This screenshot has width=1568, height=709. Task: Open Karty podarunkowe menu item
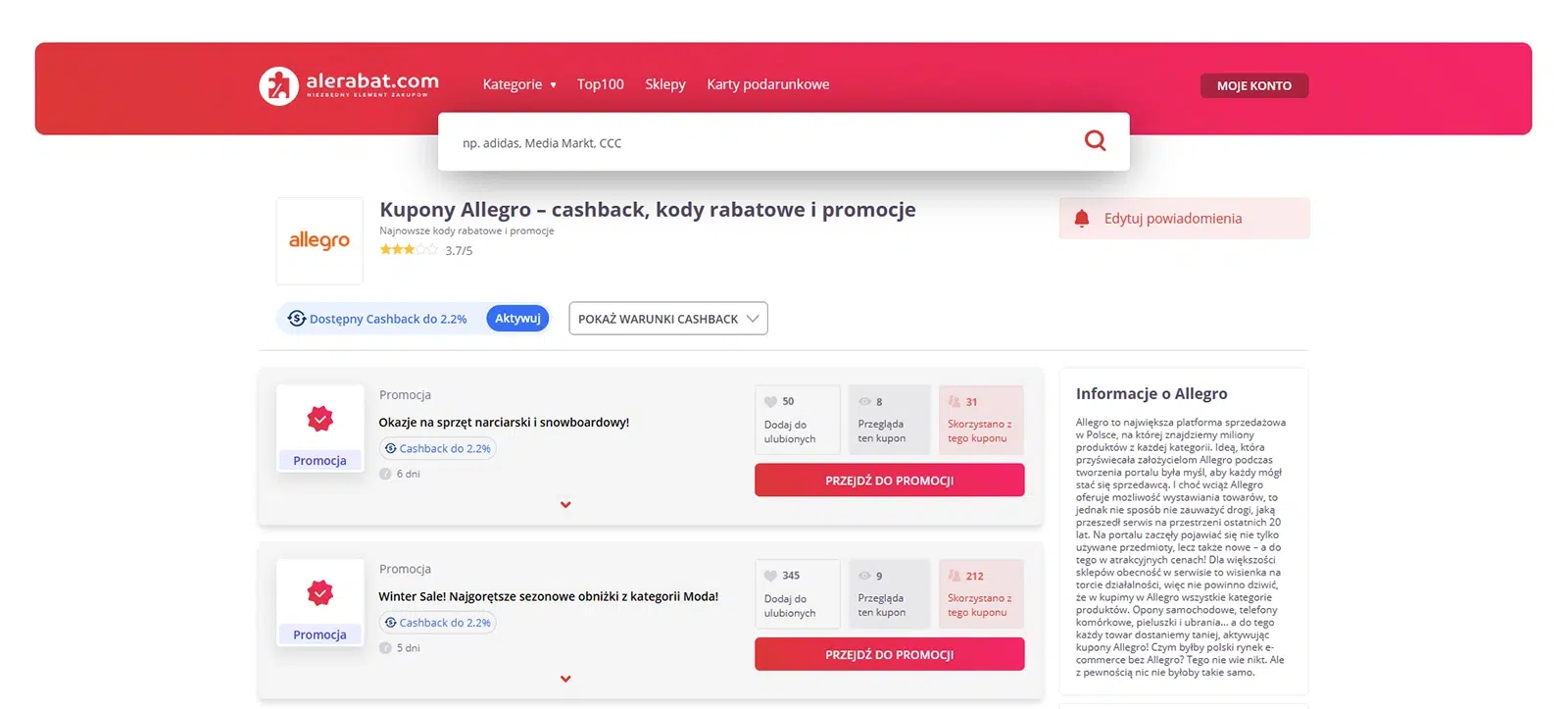(768, 84)
